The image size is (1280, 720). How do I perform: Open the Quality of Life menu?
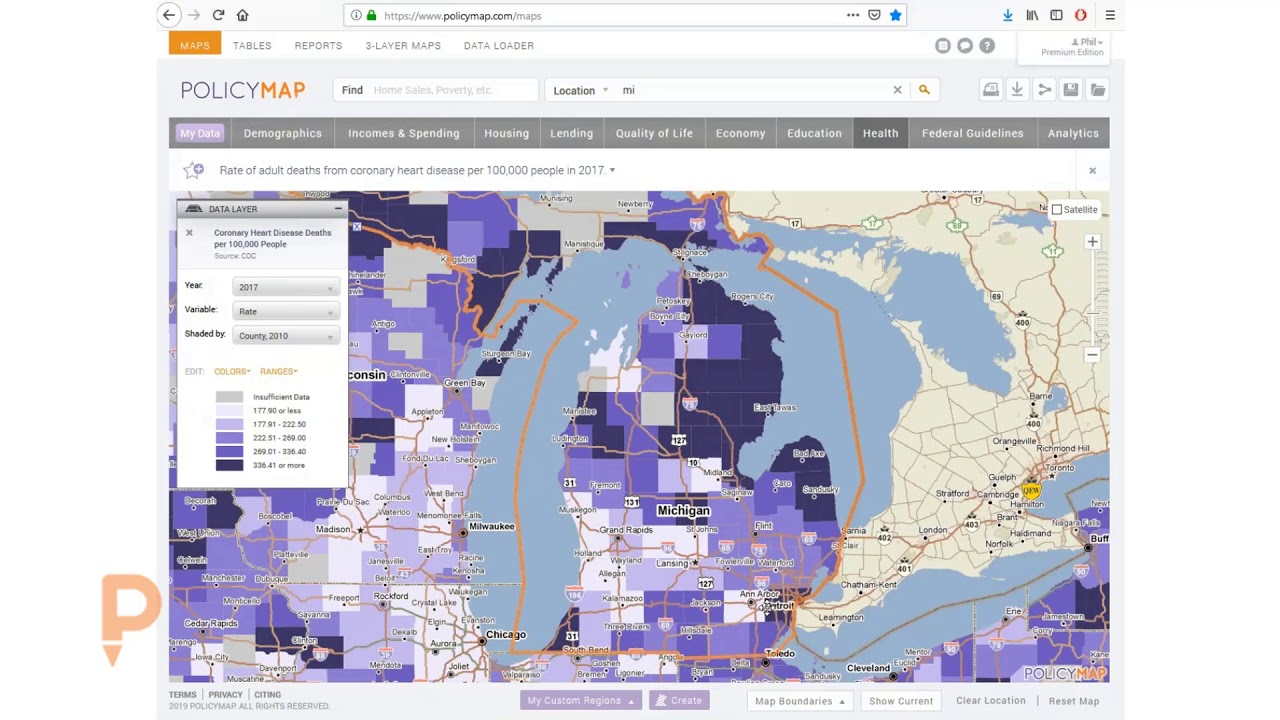(654, 133)
